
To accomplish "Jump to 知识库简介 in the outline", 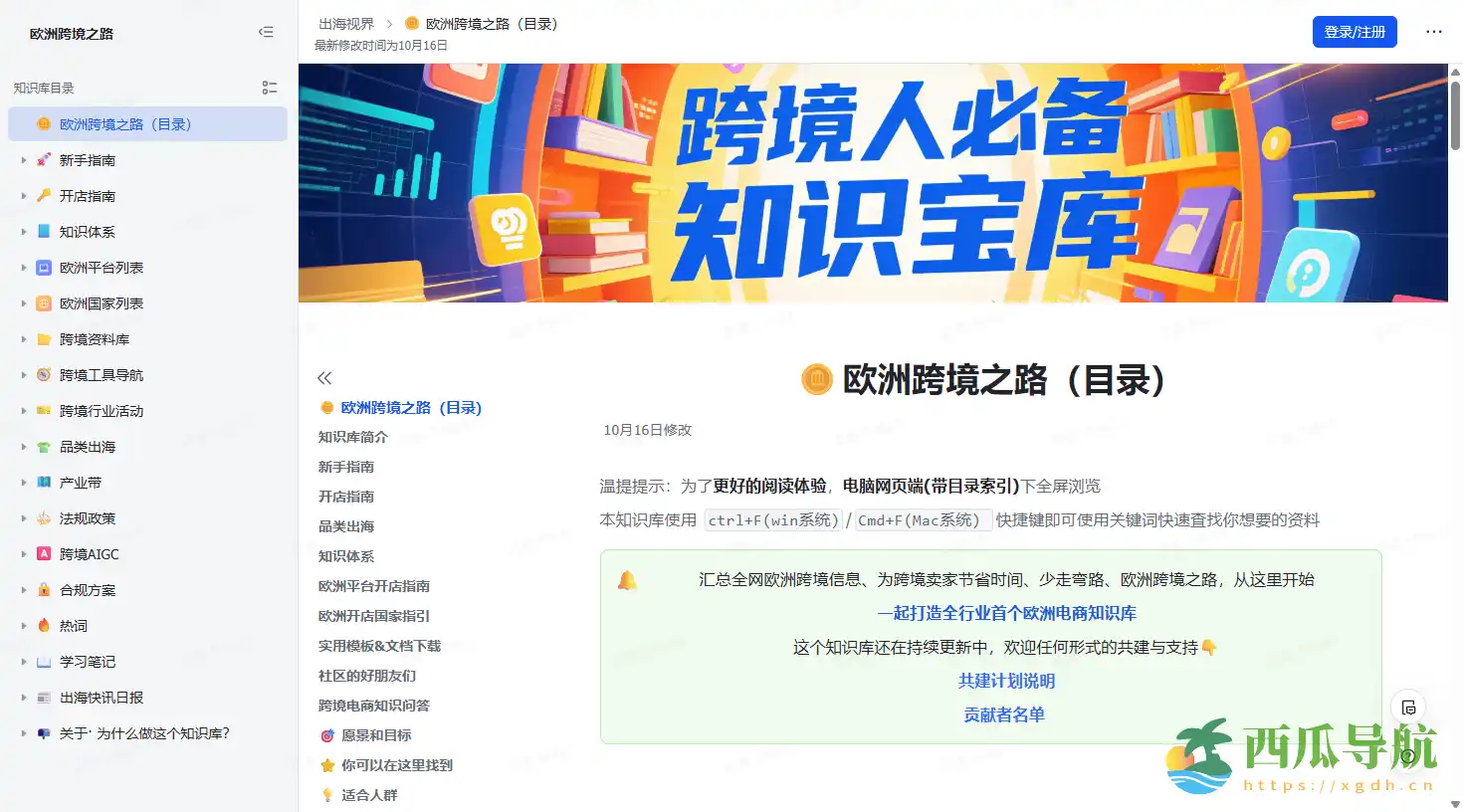I will click(352, 437).
